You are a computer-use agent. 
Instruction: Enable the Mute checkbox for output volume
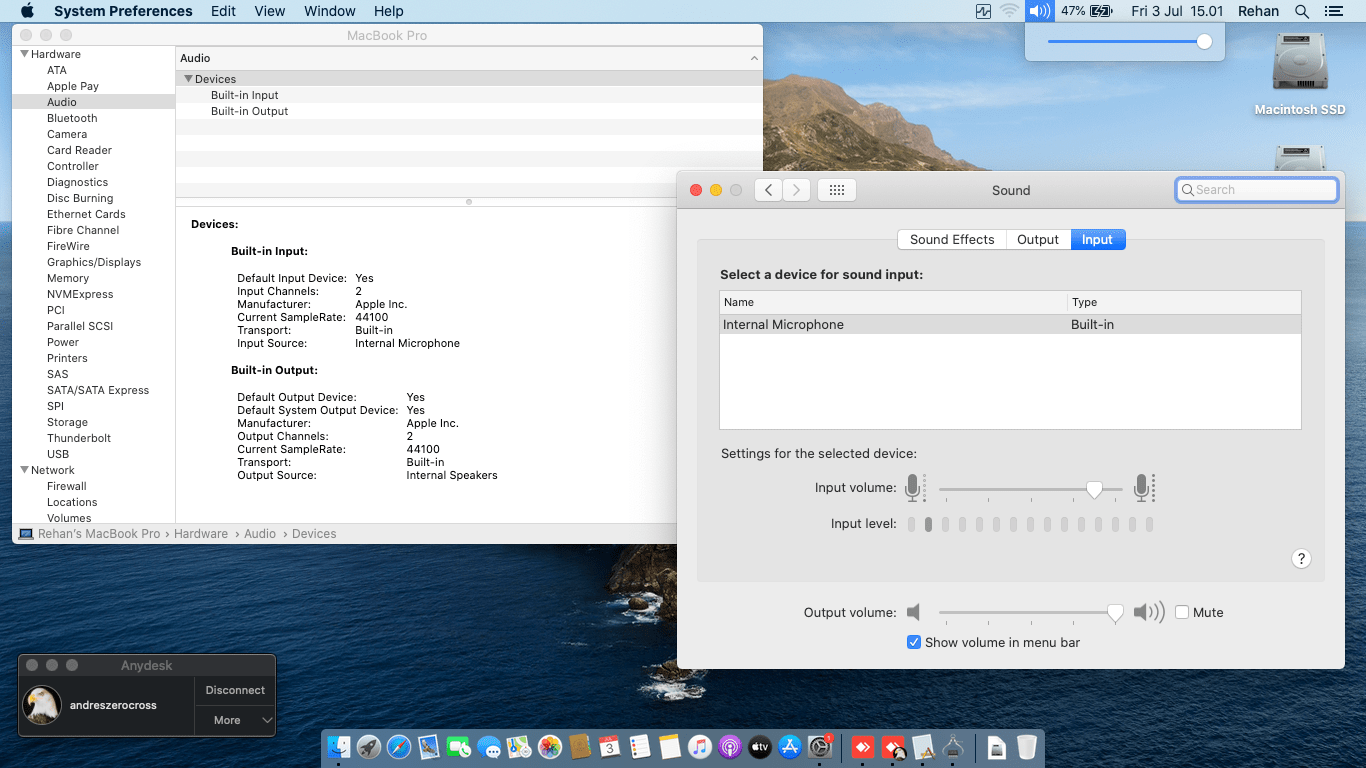[x=1182, y=612]
